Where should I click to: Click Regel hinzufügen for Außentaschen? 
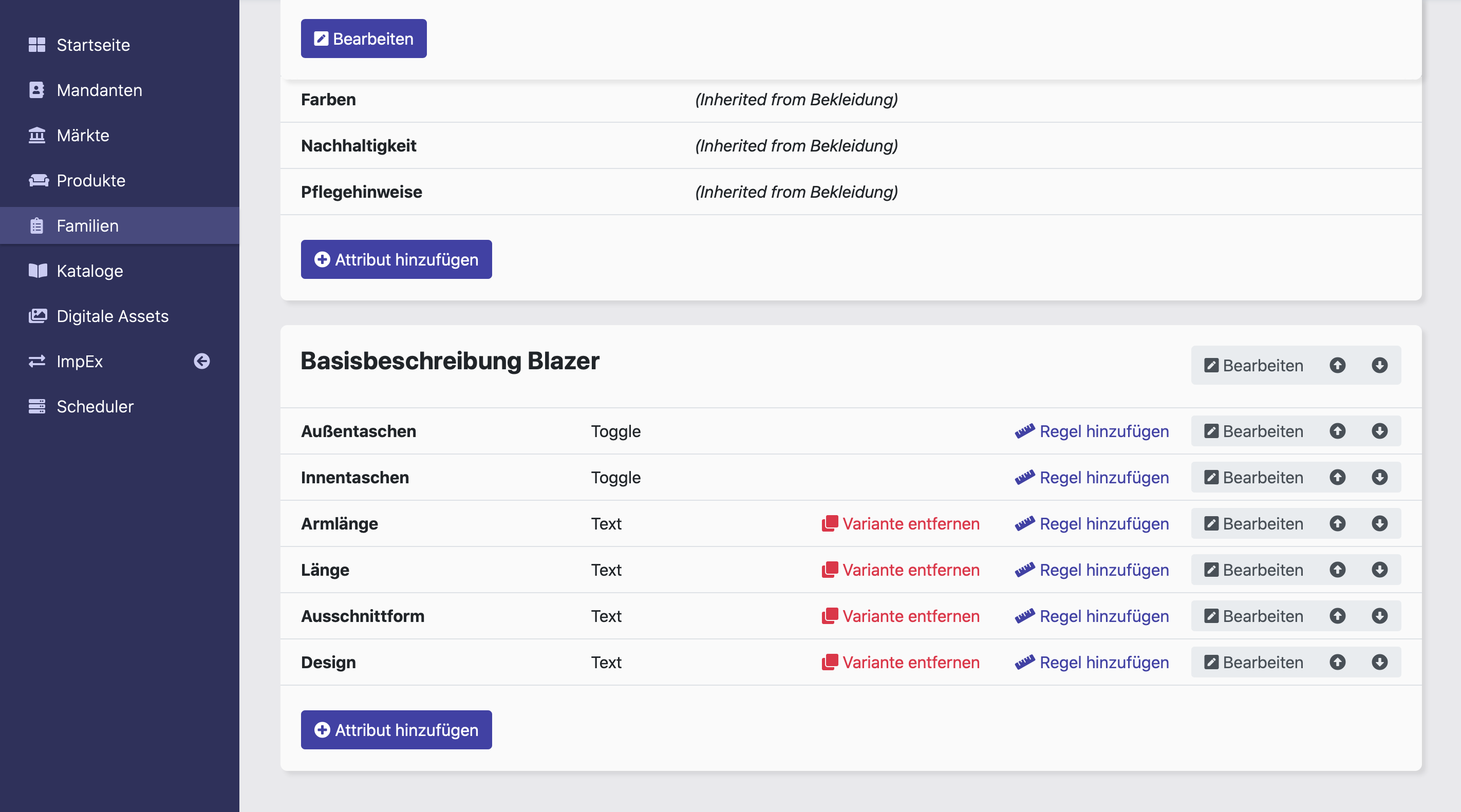pos(1092,431)
